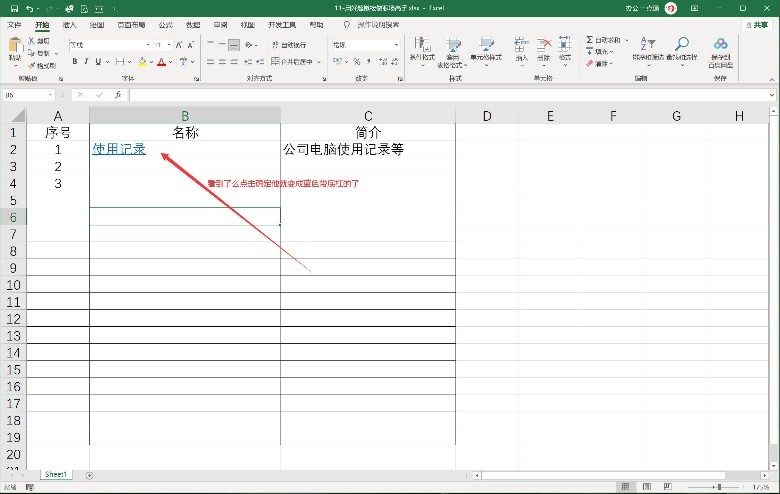Open the font color dropdown arrow

tap(171, 62)
